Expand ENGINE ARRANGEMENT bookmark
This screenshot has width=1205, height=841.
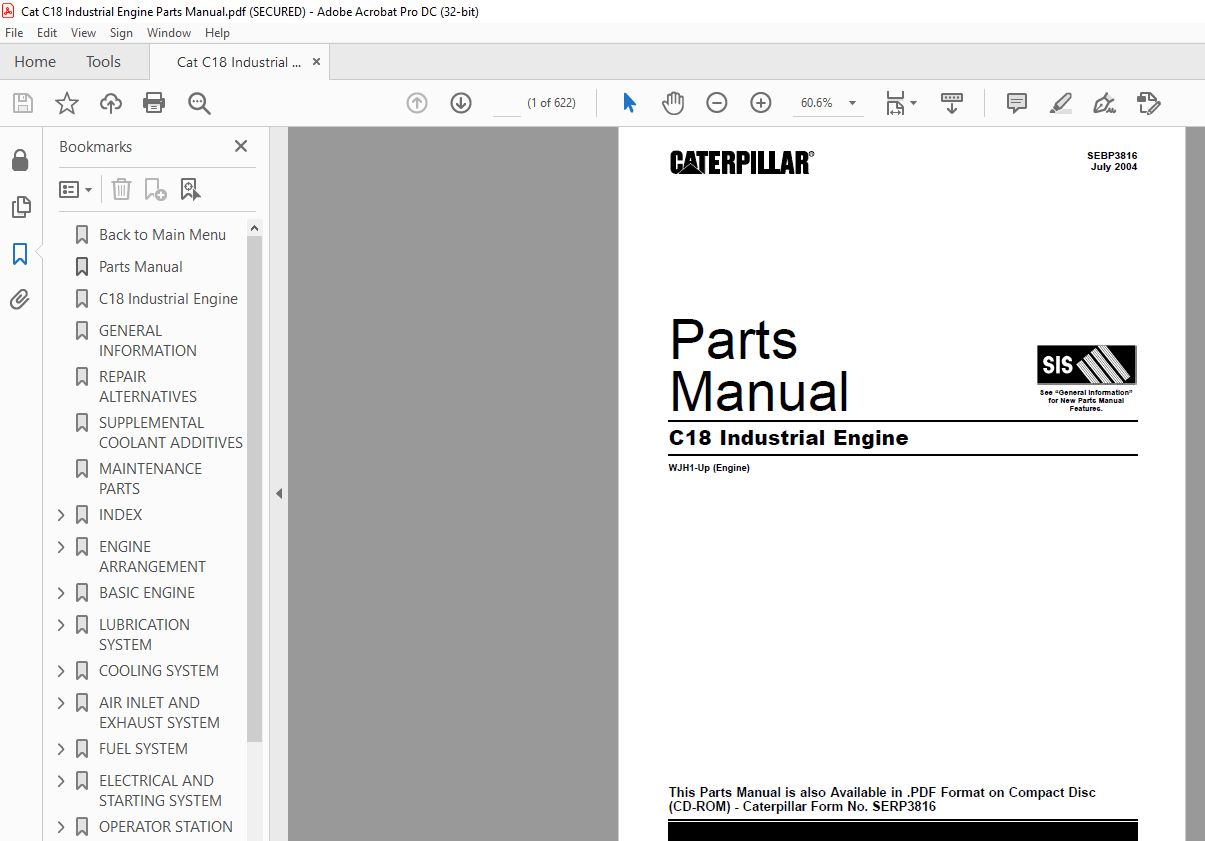[x=61, y=547]
